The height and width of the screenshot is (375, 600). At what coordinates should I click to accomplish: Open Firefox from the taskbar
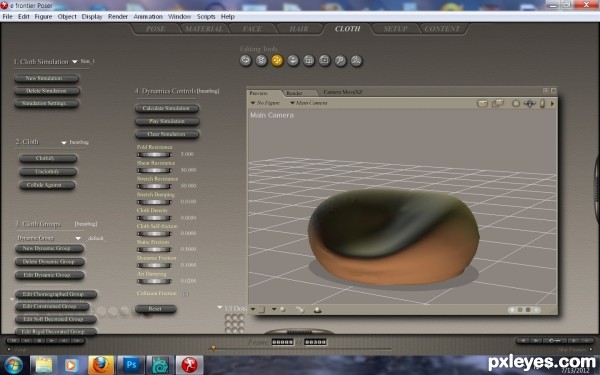101,365
